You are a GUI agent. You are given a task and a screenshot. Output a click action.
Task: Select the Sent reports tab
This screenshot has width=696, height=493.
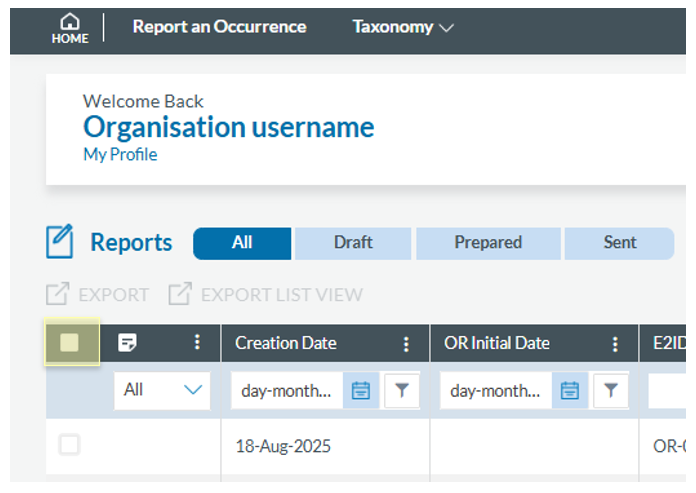coord(619,243)
